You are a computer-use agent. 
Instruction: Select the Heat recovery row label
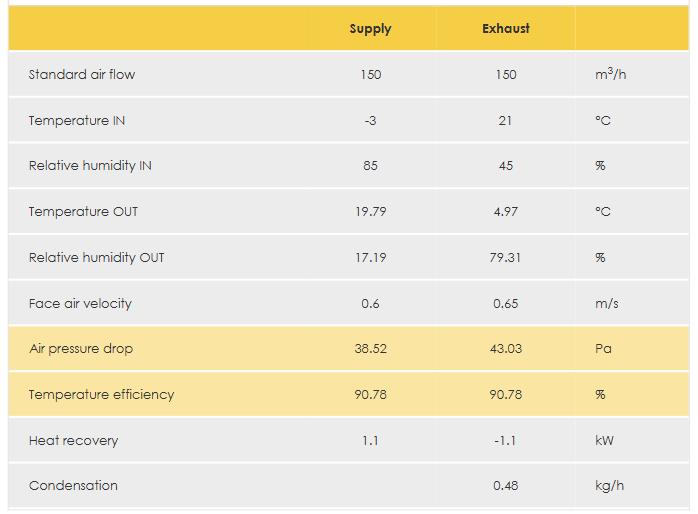pyautogui.click(x=73, y=440)
